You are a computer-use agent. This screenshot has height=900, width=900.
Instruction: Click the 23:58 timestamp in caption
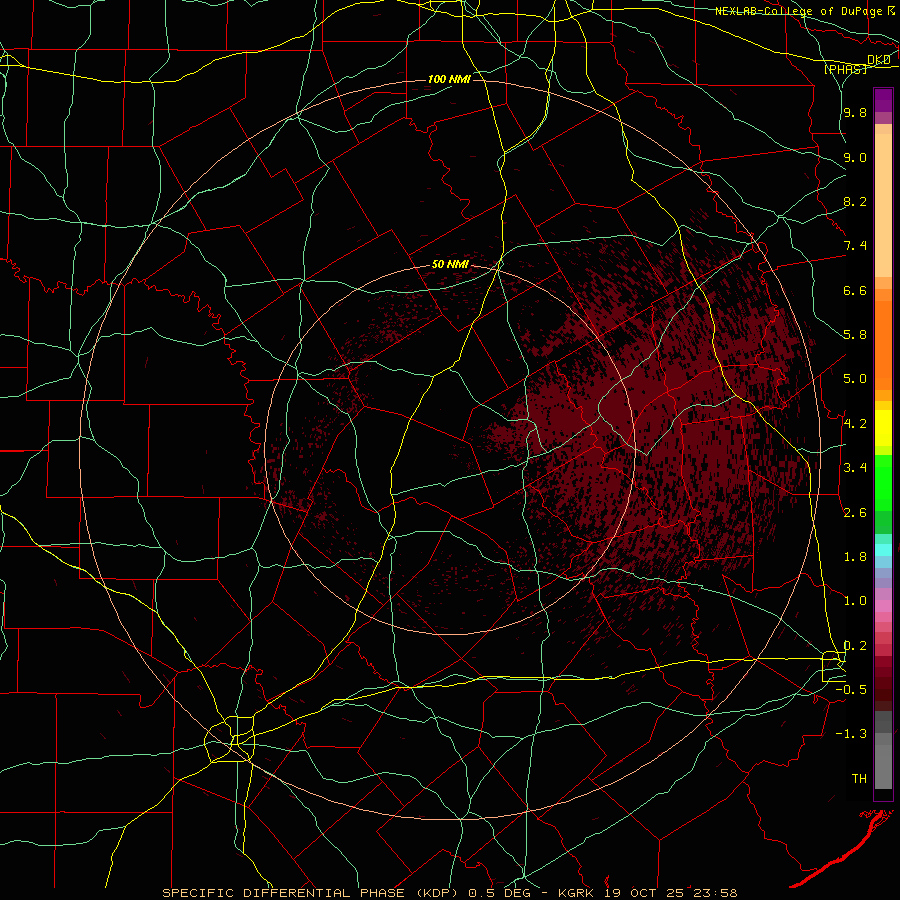coord(717,893)
